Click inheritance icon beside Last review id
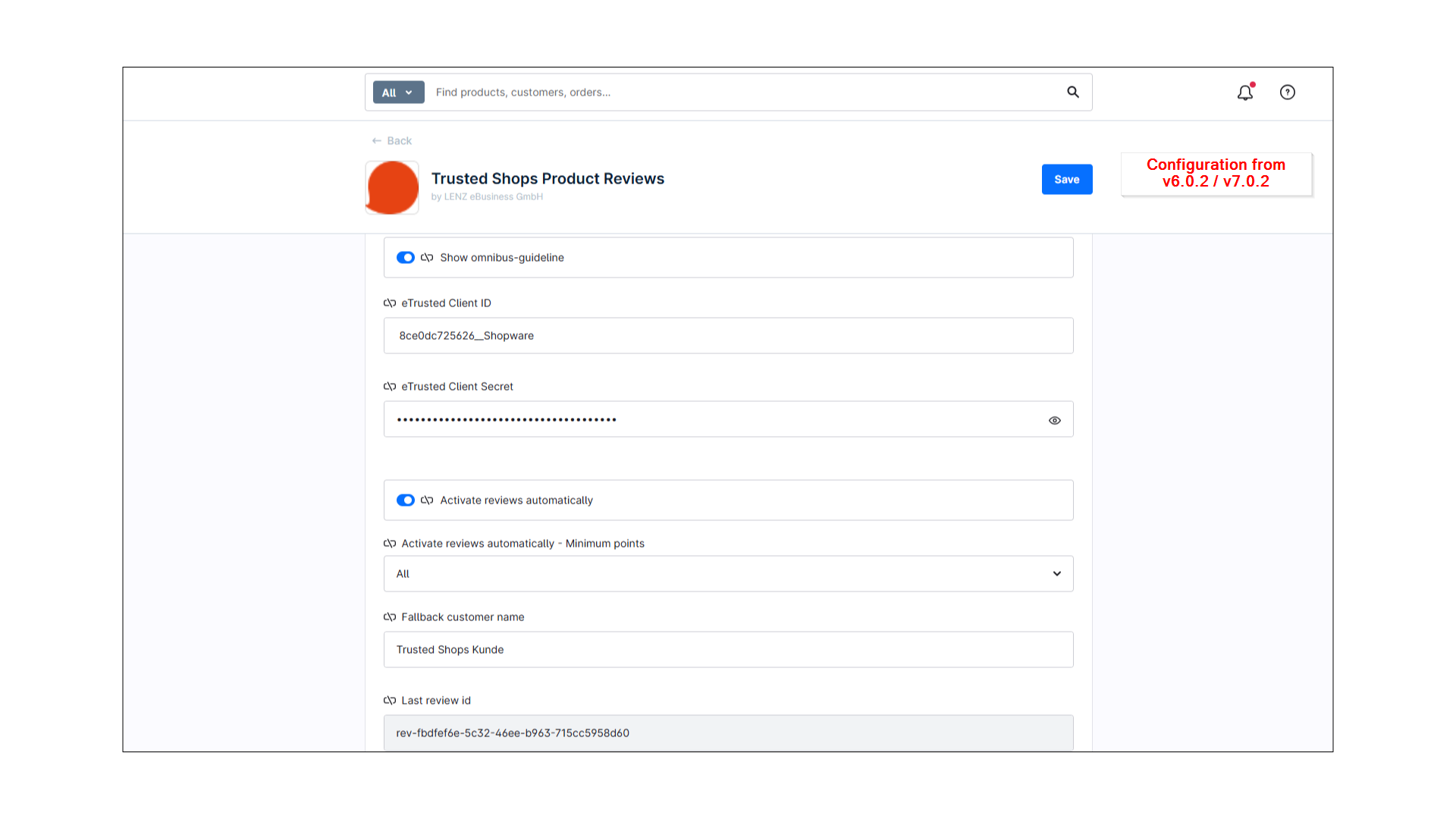This screenshot has height=819, width=1456. pyautogui.click(x=390, y=701)
